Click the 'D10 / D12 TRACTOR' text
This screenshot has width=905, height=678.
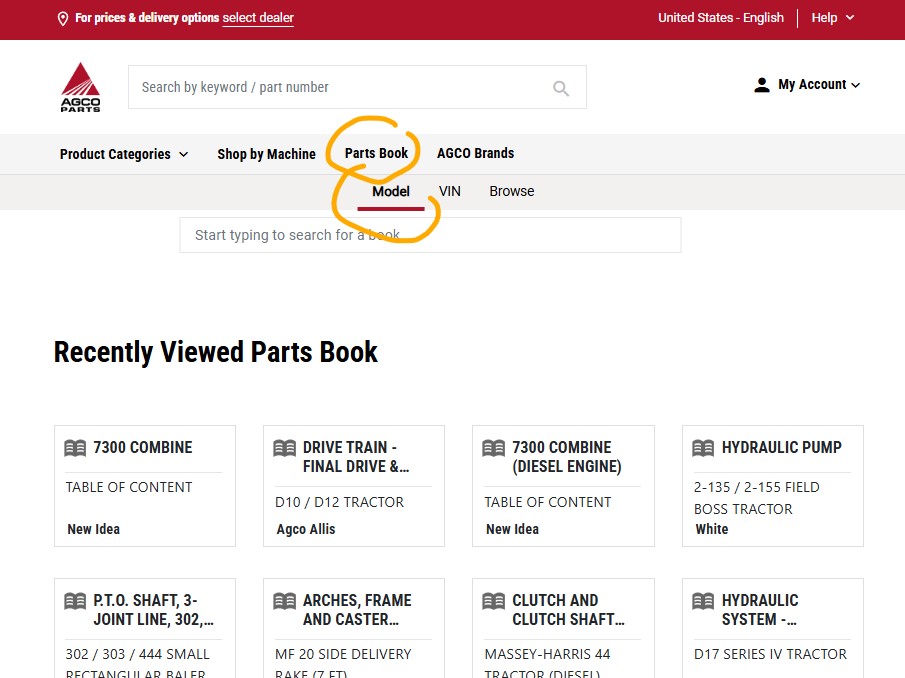pyautogui.click(x=339, y=503)
